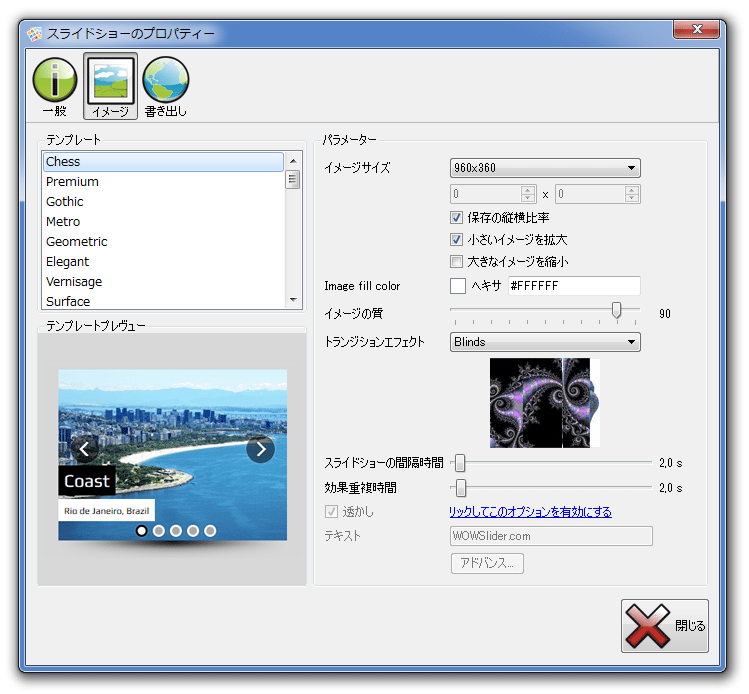This screenshot has width=749, height=694.
Task: Select the Premium template
Action: pos(163,182)
